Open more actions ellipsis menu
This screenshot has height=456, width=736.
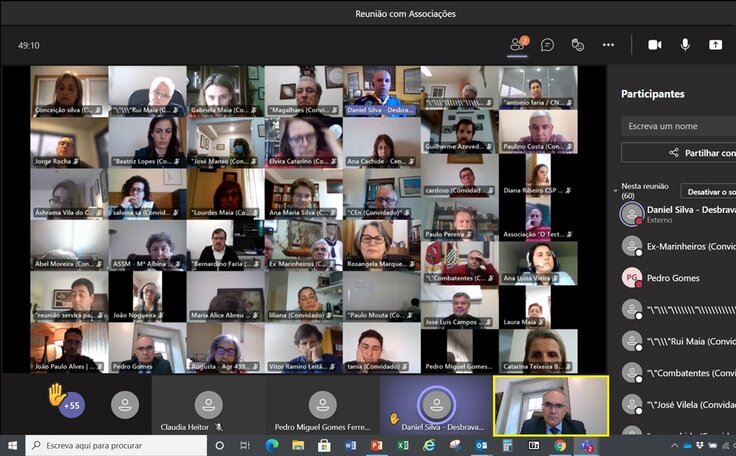pyautogui.click(x=608, y=45)
